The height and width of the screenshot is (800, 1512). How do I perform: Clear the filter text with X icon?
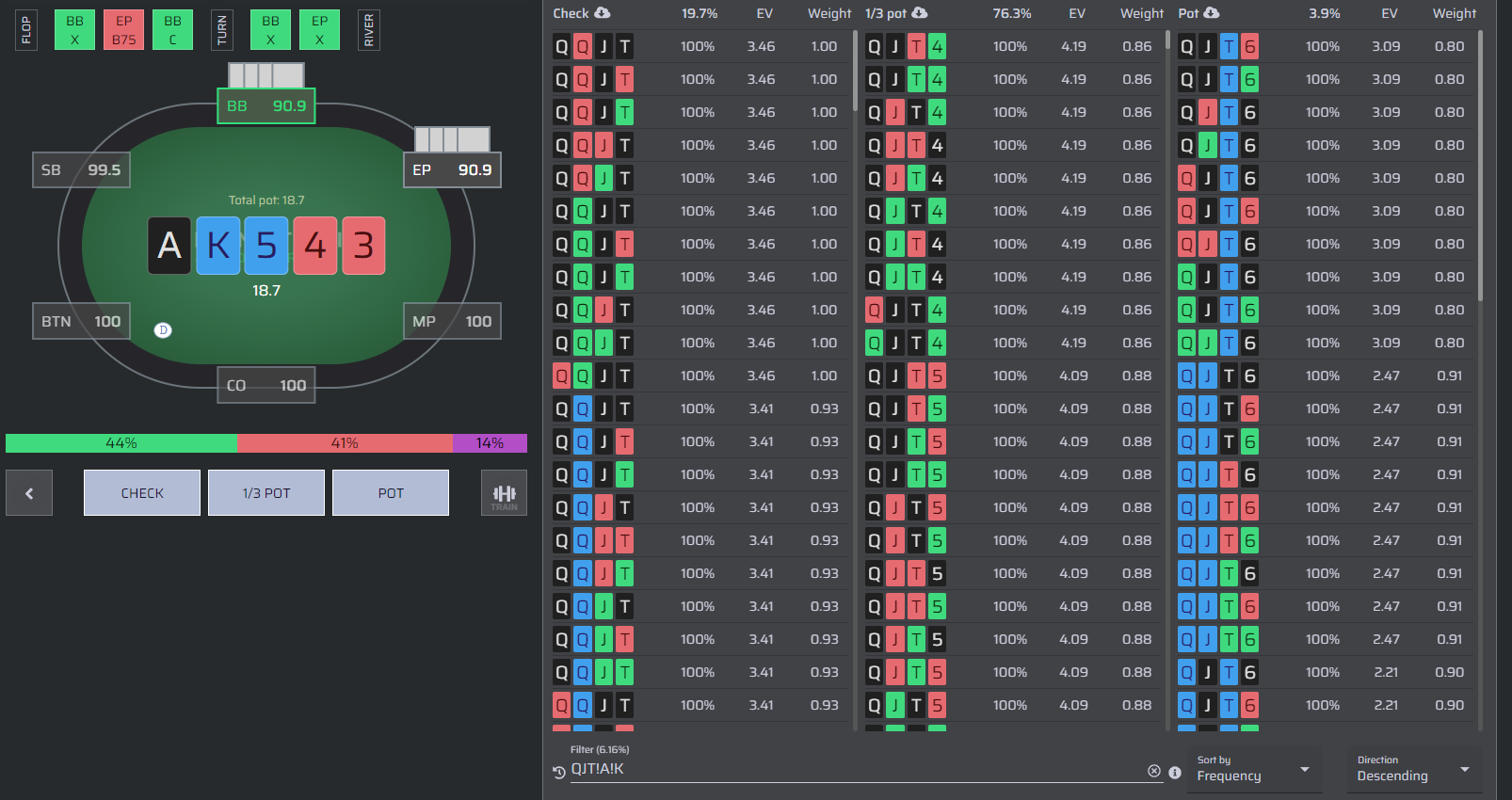(x=1154, y=771)
